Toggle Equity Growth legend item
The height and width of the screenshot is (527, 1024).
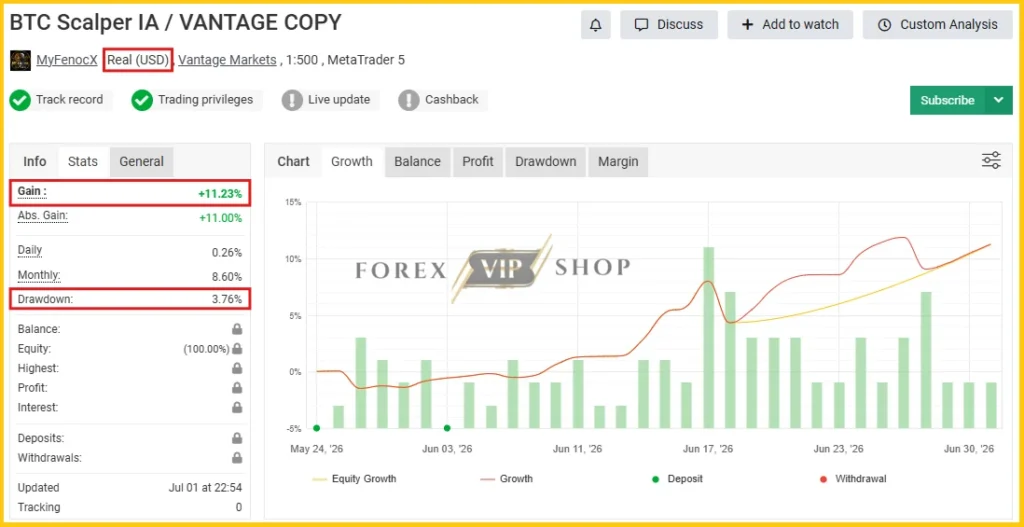[x=355, y=479]
